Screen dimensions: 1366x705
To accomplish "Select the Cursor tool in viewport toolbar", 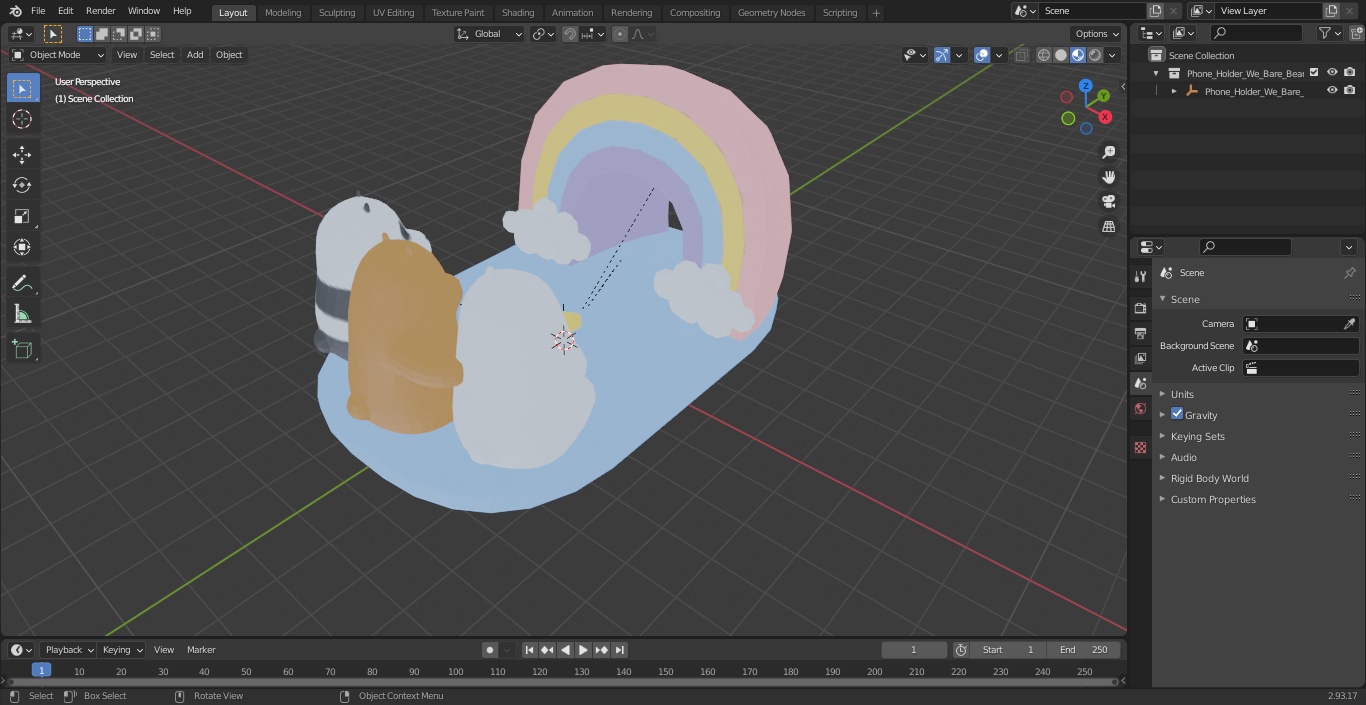I will coord(22,119).
